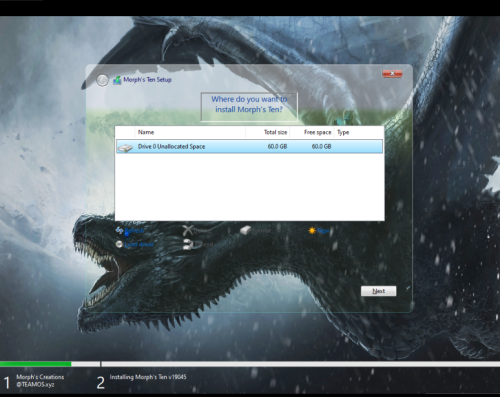Create a partition with the New link
The height and width of the screenshot is (397, 500).
[323, 230]
